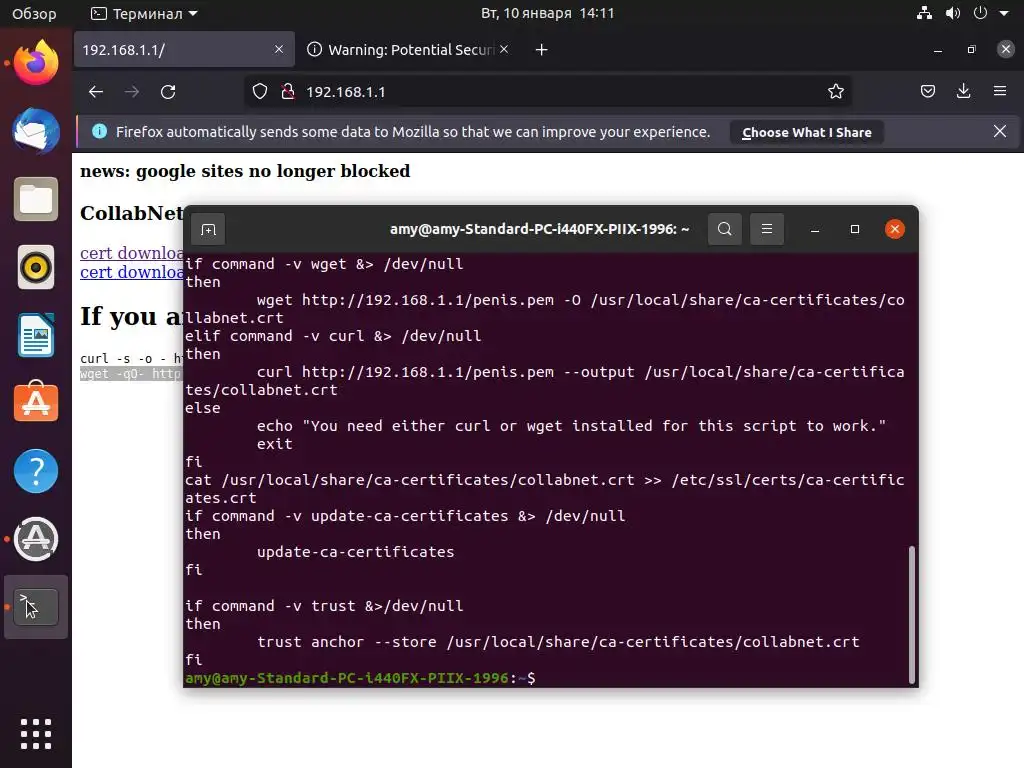
Task: Click the terminal title amy@amy-Standard-PC
Action: click(539, 229)
